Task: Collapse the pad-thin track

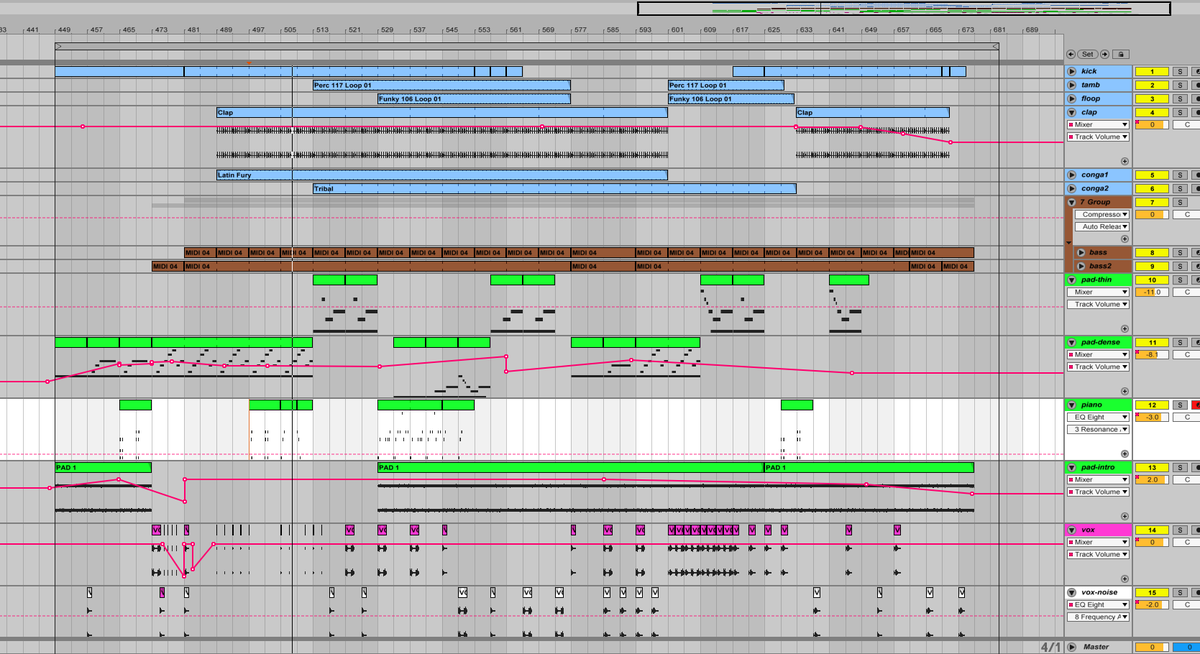Action: 1072,279
